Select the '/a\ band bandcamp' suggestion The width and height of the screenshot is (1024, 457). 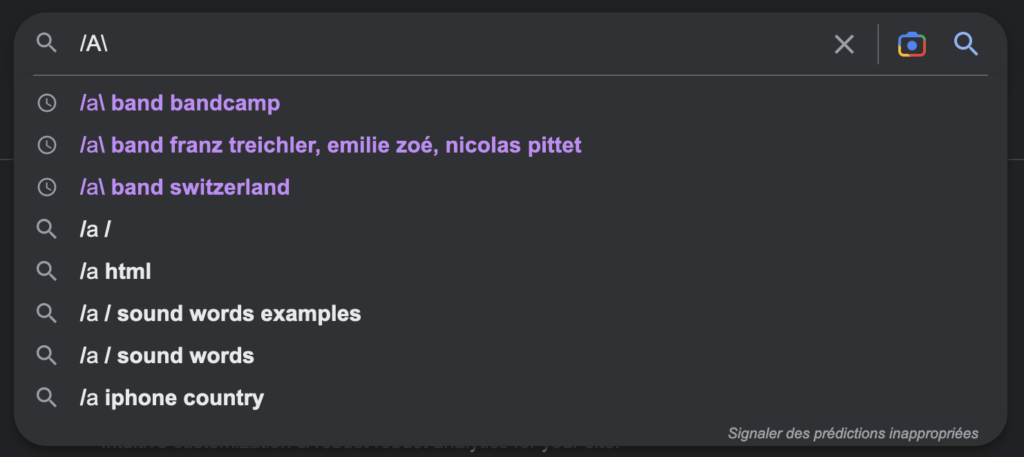tap(180, 103)
